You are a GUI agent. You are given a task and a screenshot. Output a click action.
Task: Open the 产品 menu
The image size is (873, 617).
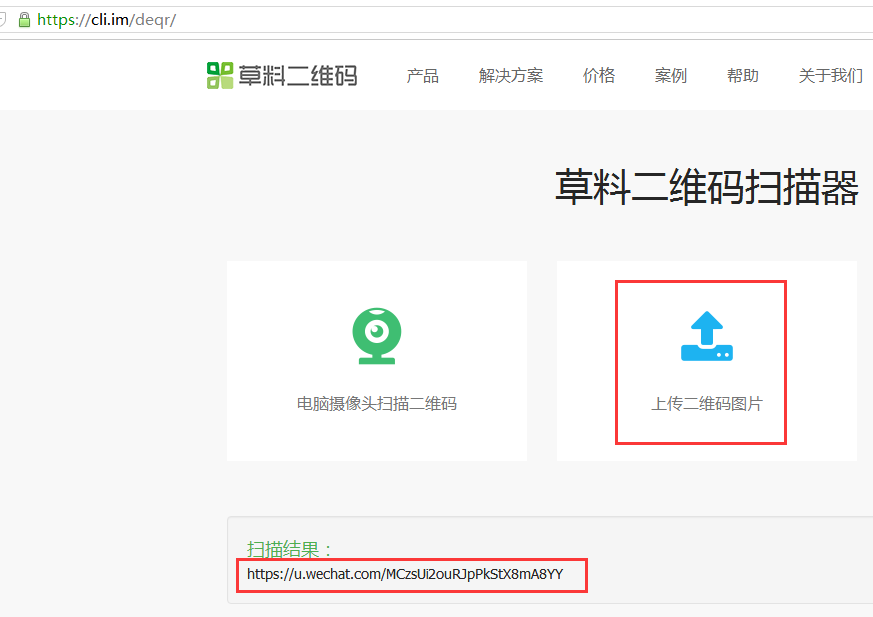(423, 75)
